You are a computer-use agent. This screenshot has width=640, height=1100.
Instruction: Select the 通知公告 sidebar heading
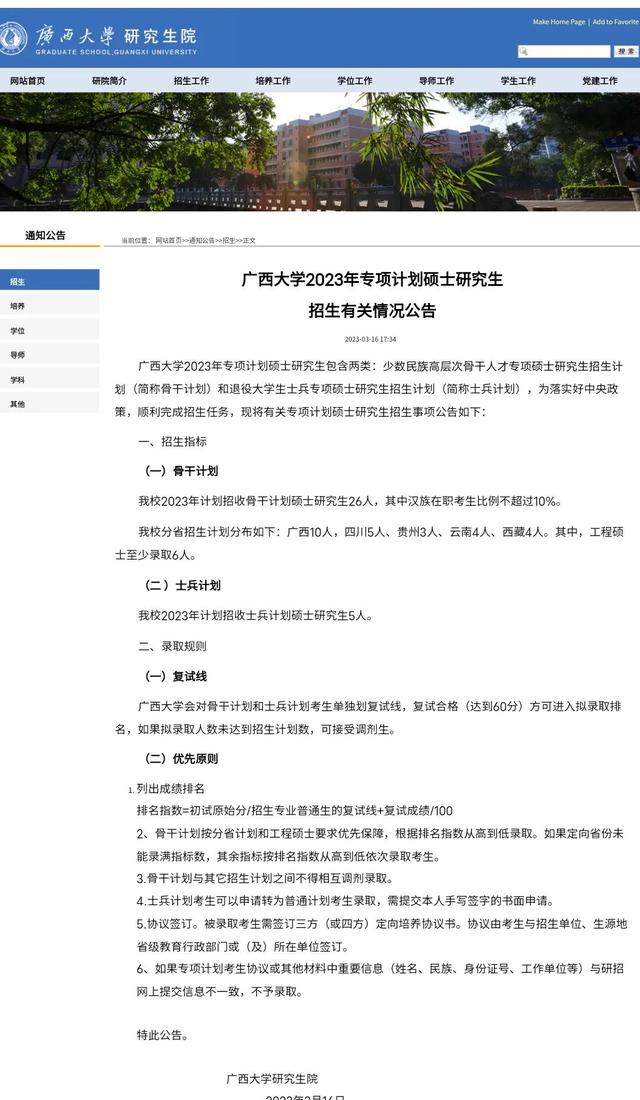46,235
